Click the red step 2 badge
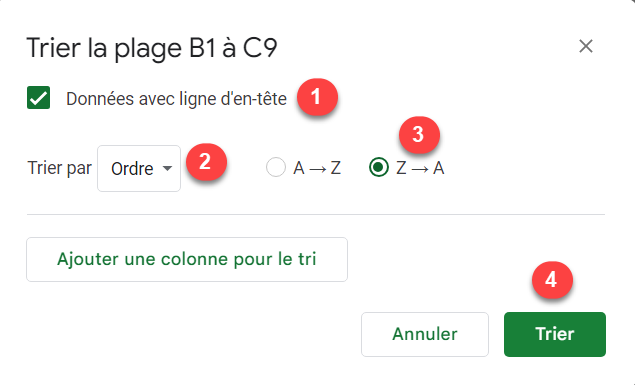This screenshot has width=635, height=385. (x=206, y=162)
